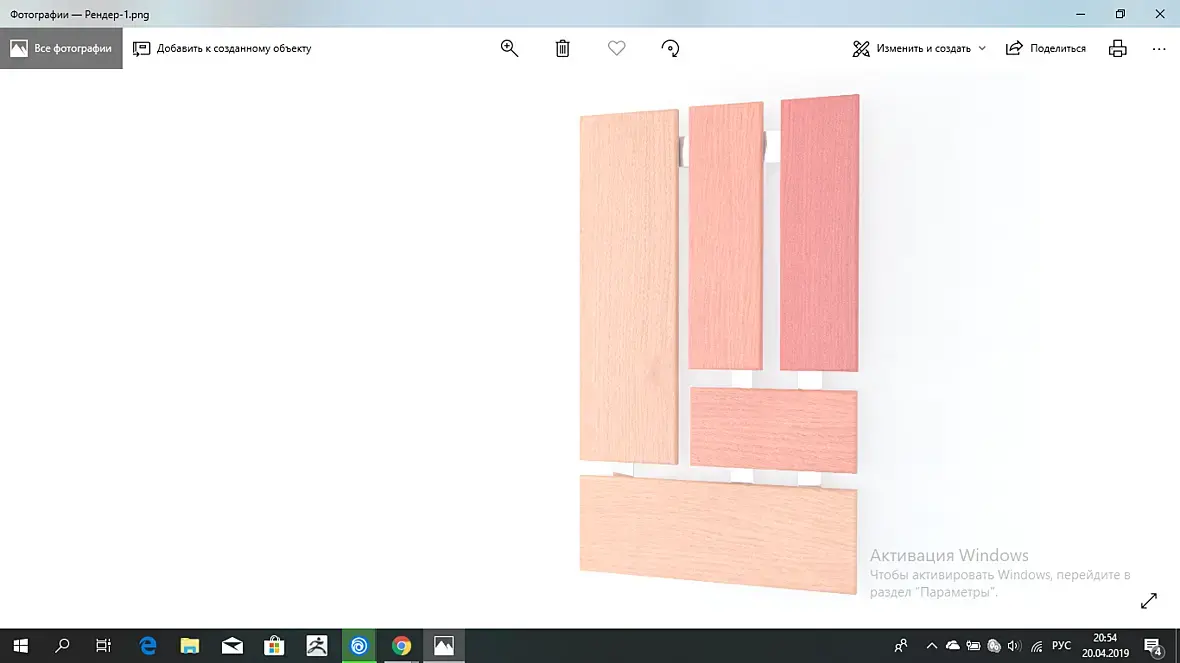The image size is (1180, 663).
Task: Open the ZBrush-style figure app on the taskbar
Action: (x=317, y=646)
